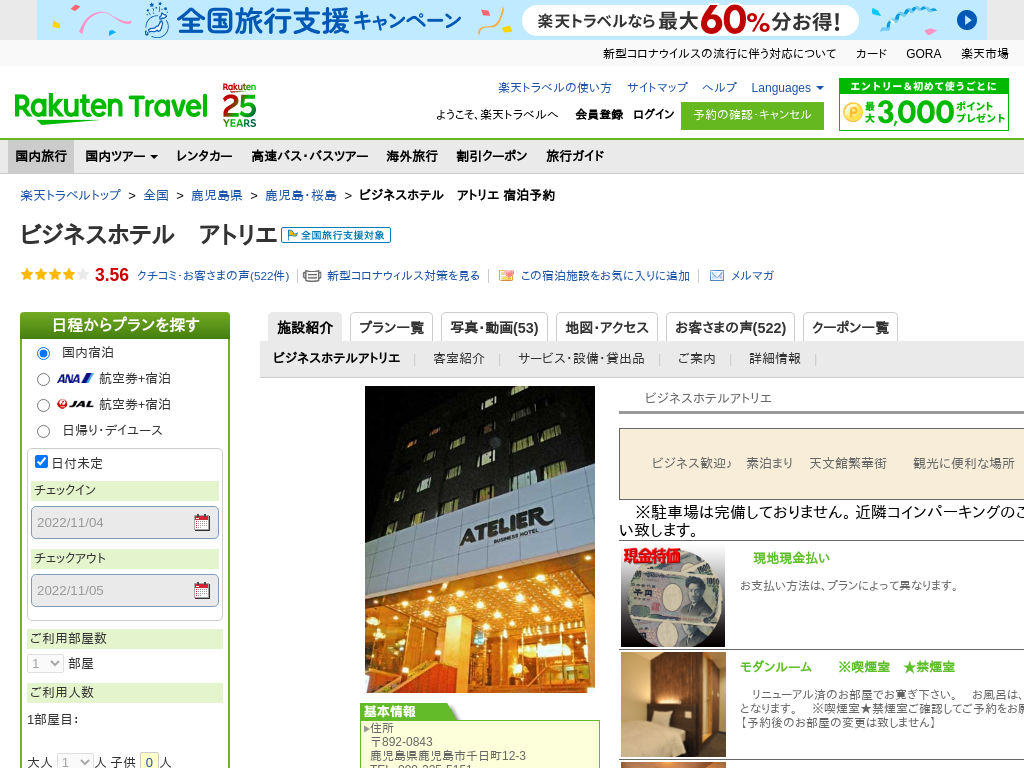Open the adults count dropdown
Viewport: 1024px width, 768px height.
pyautogui.click(x=75, y=762)
